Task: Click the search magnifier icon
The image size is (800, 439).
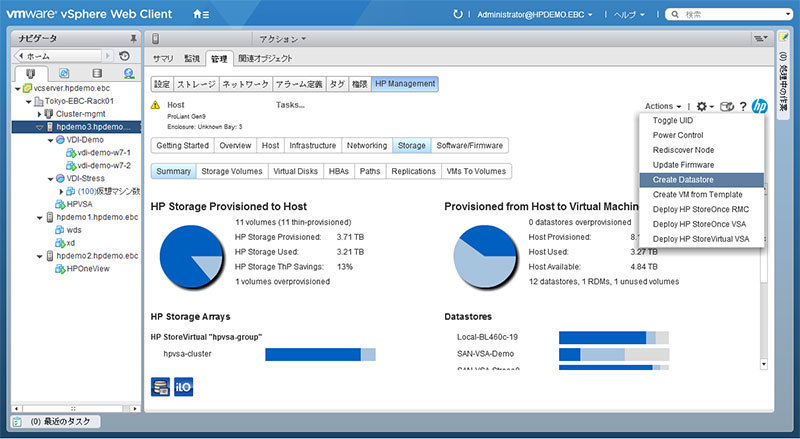Action: click(675, 14)
